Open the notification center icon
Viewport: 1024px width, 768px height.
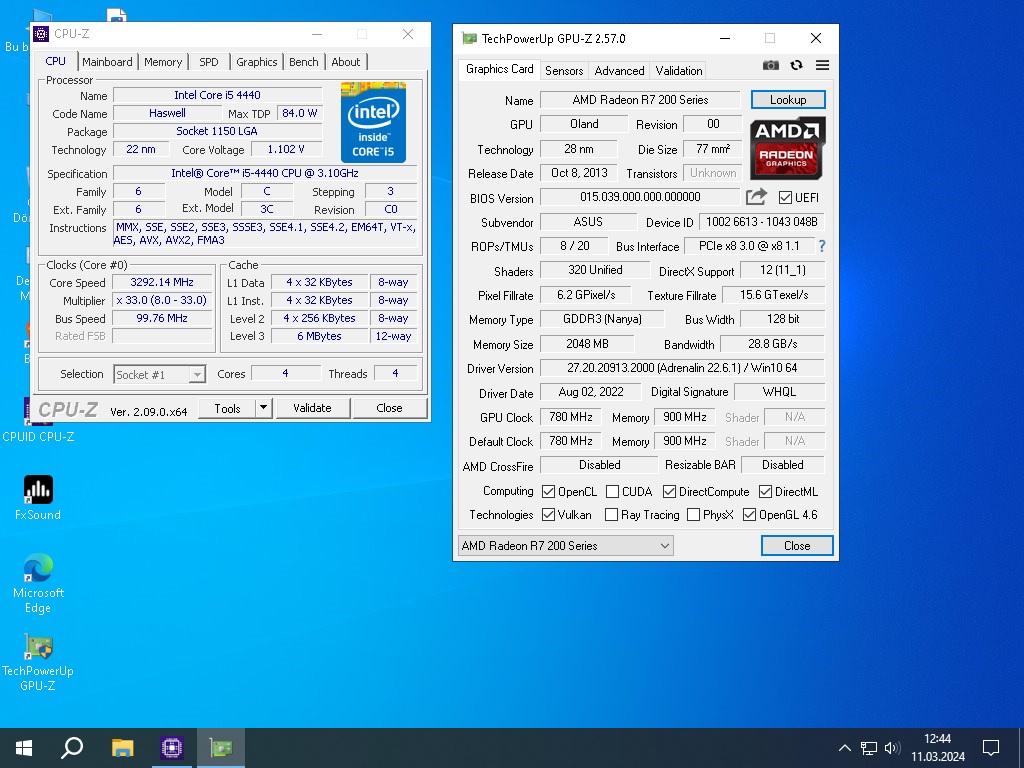coord(991,748)
